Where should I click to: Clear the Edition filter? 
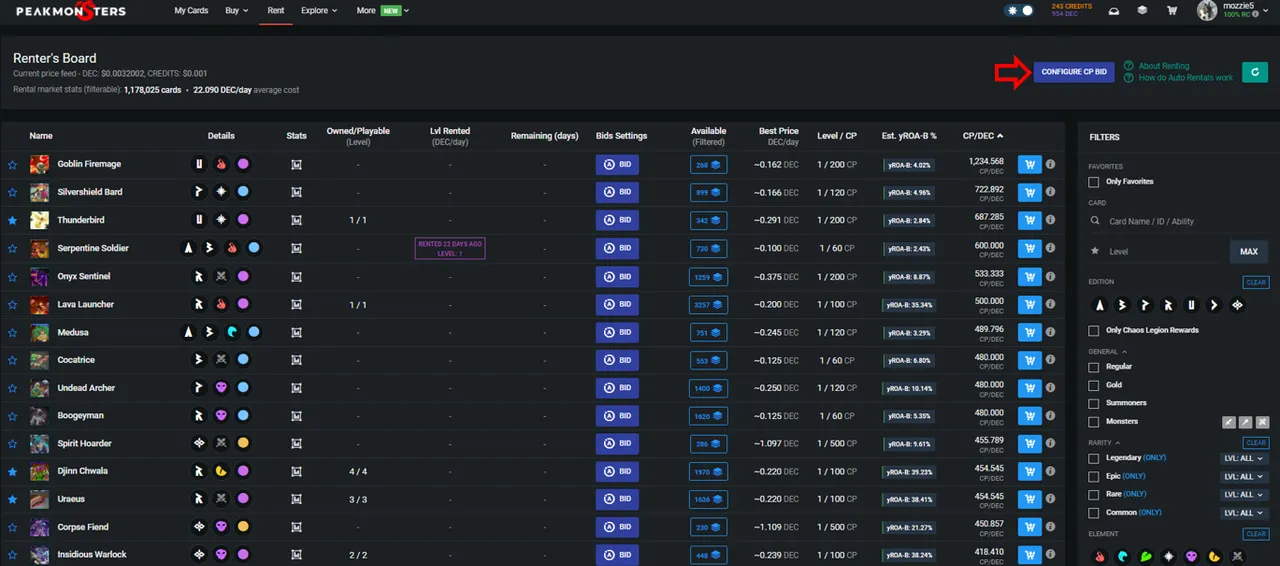tap(1256, 283)
